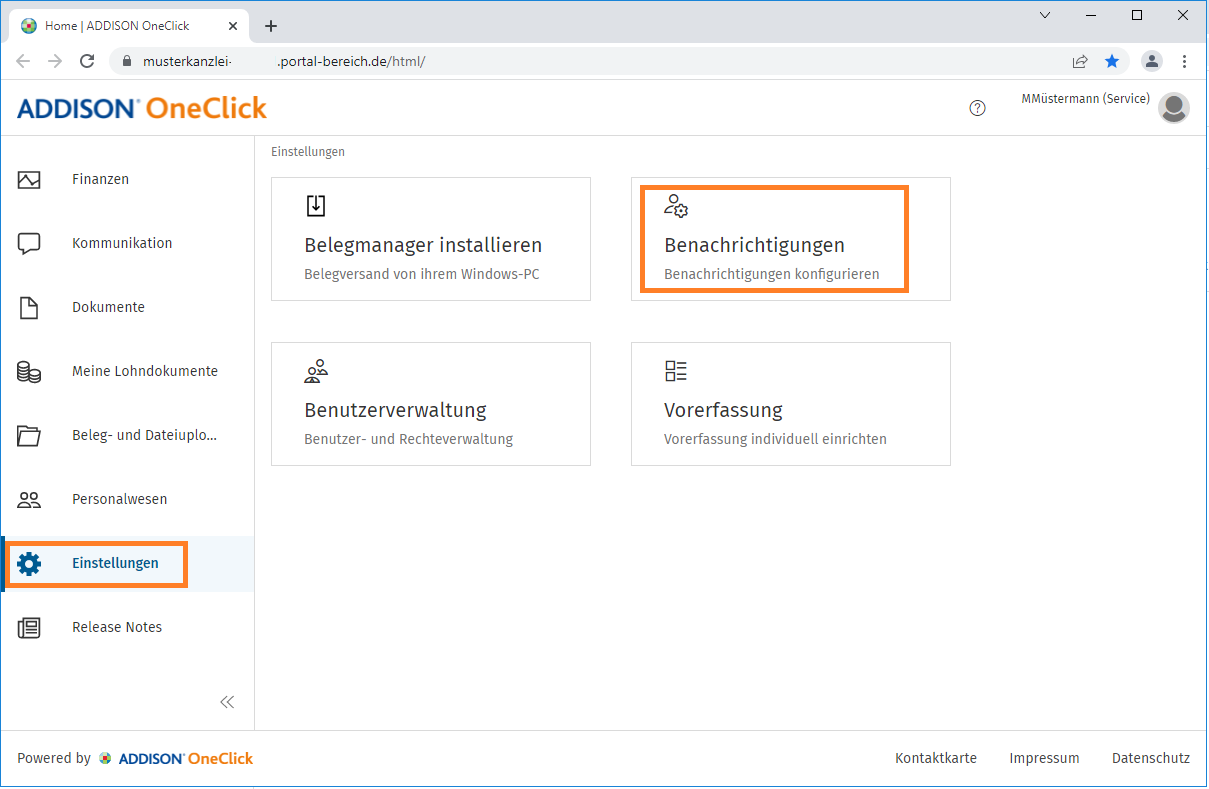Switch to the Home | ADDISON OneClick tab
The image size is (1209, 789).
click(x=131, y=26)
